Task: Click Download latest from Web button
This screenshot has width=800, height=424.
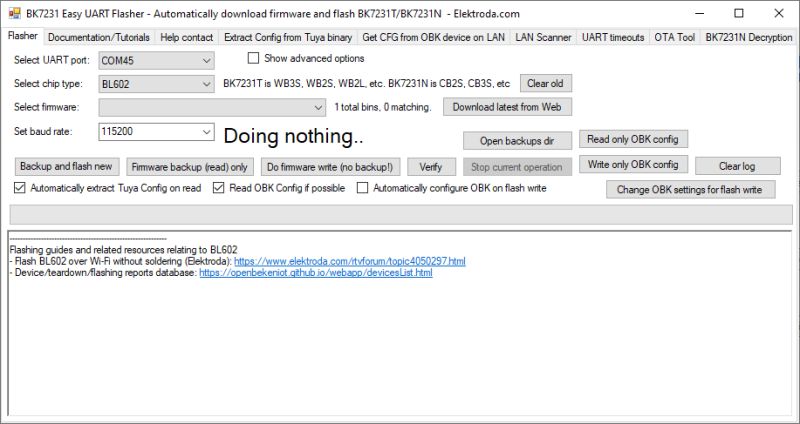Action: coord(507,107)
